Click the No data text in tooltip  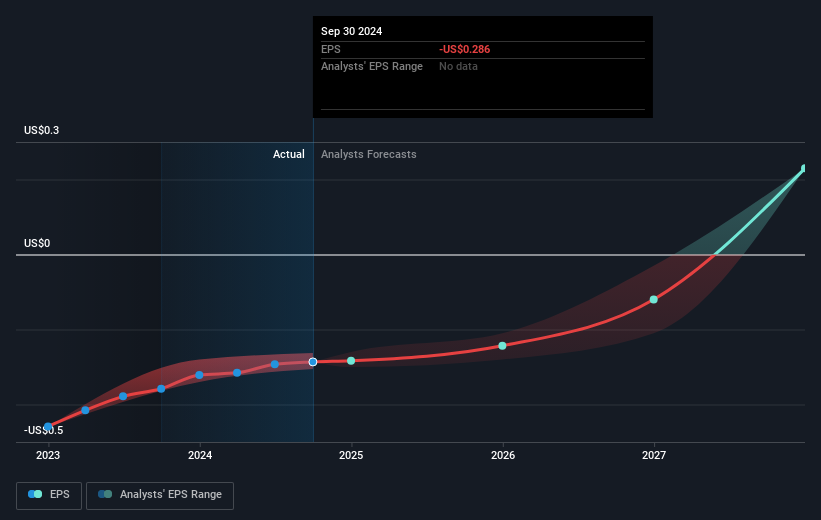(x=458, y=66)
